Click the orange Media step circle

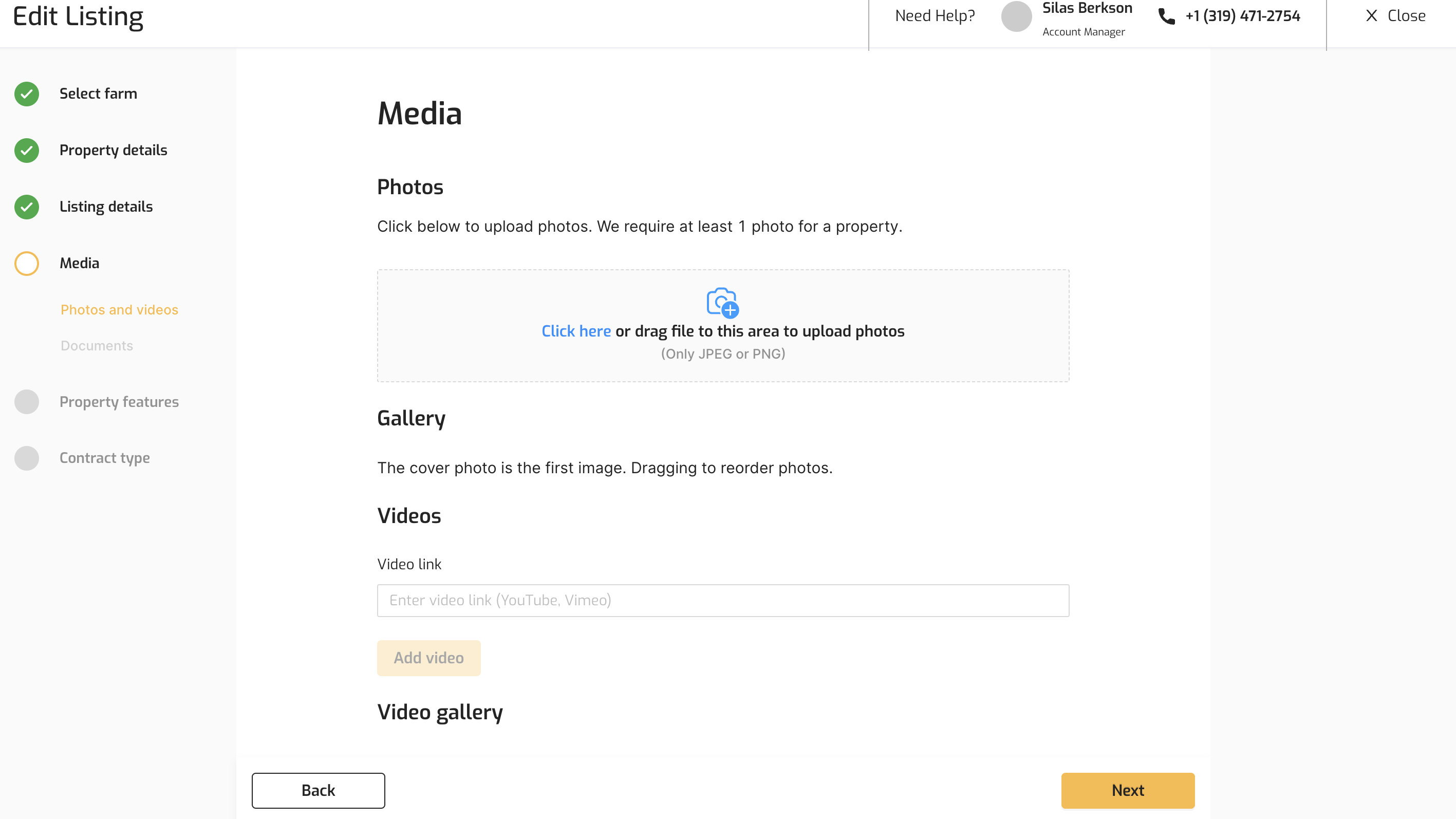[27, 264]
